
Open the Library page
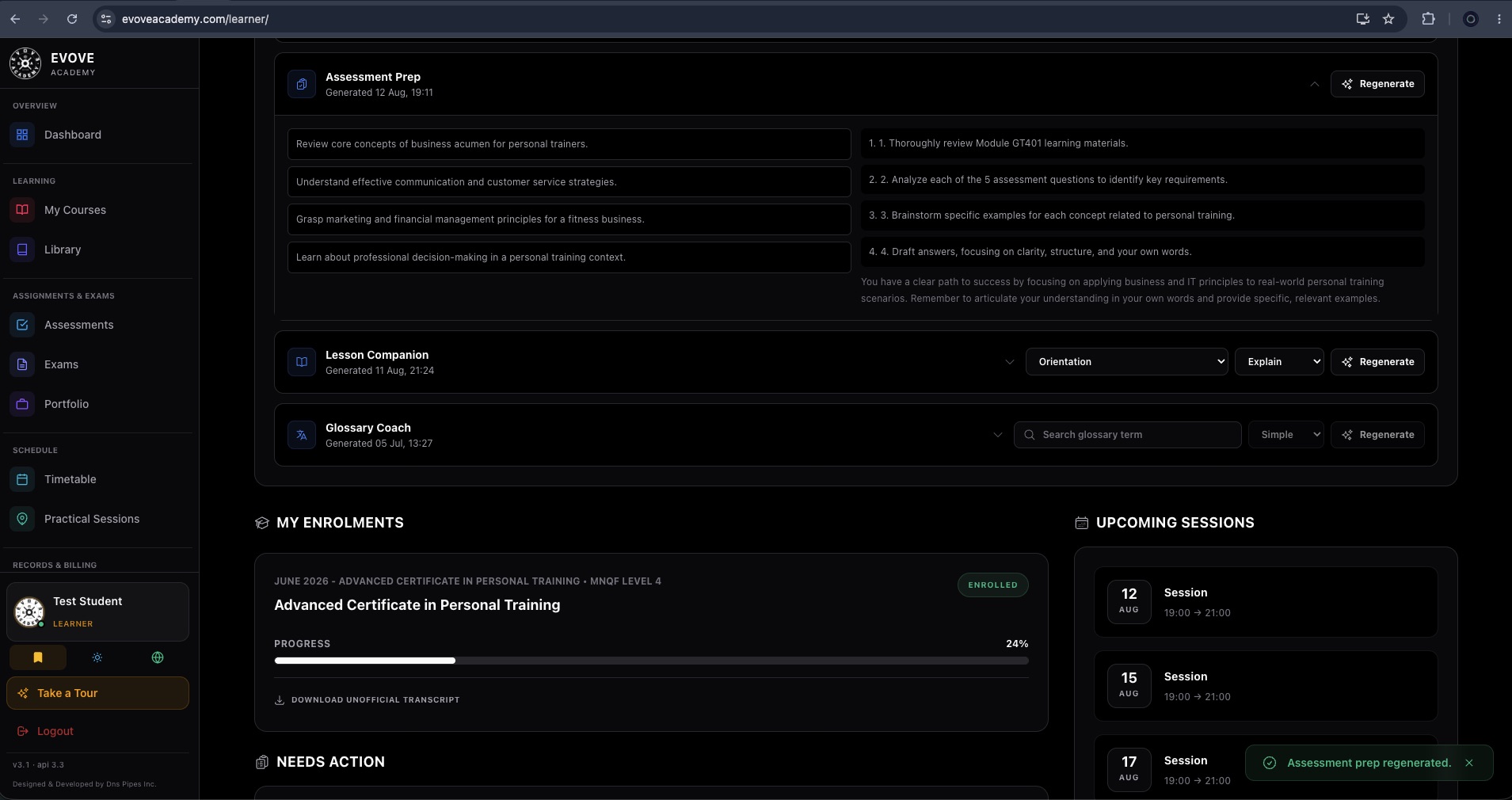click(99, 250)
